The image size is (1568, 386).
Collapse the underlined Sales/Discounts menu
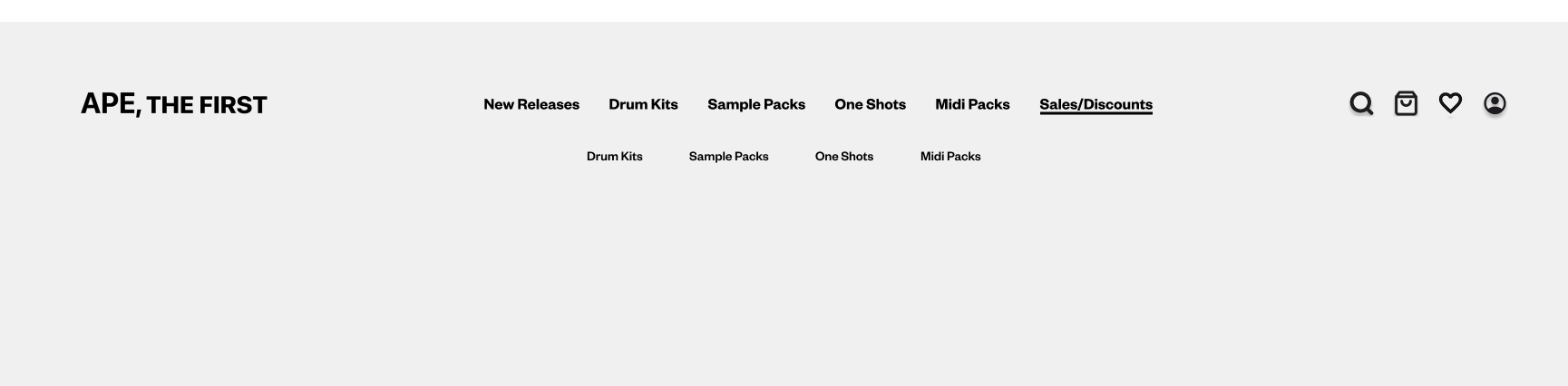point(1096,104)
